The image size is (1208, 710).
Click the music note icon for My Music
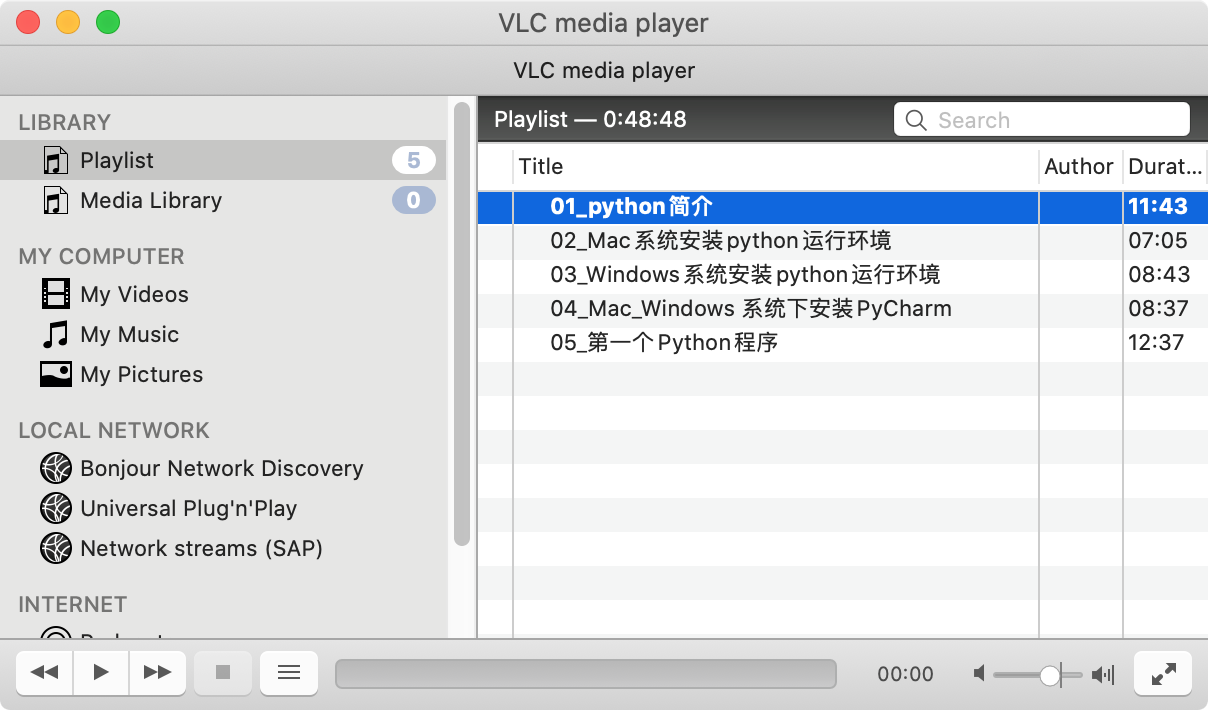click(x=55, y=334)
